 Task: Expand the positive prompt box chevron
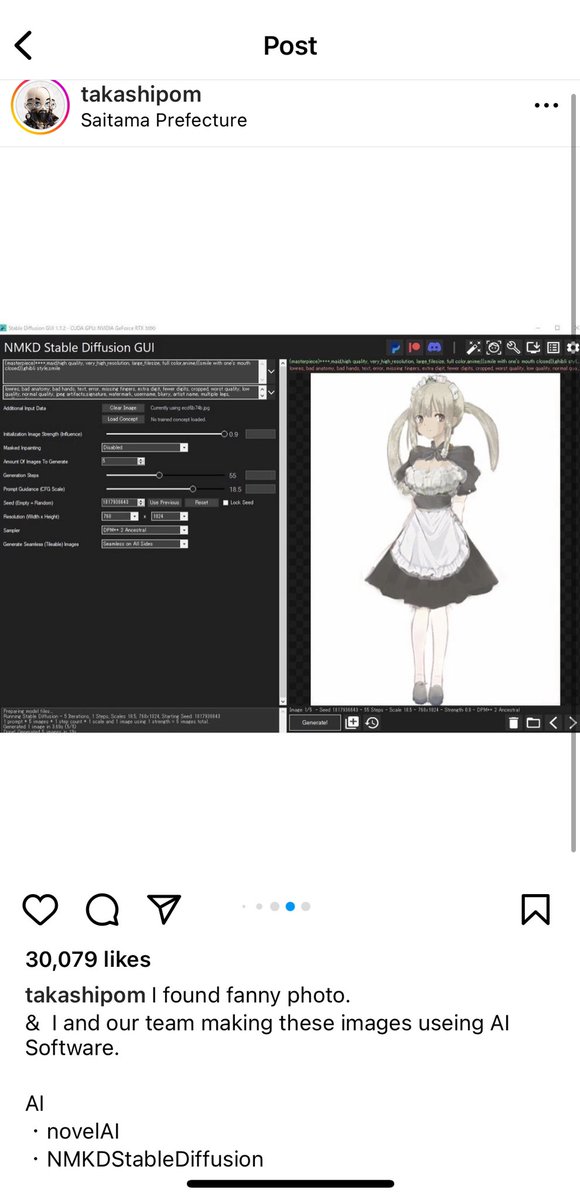pos(271,371)
